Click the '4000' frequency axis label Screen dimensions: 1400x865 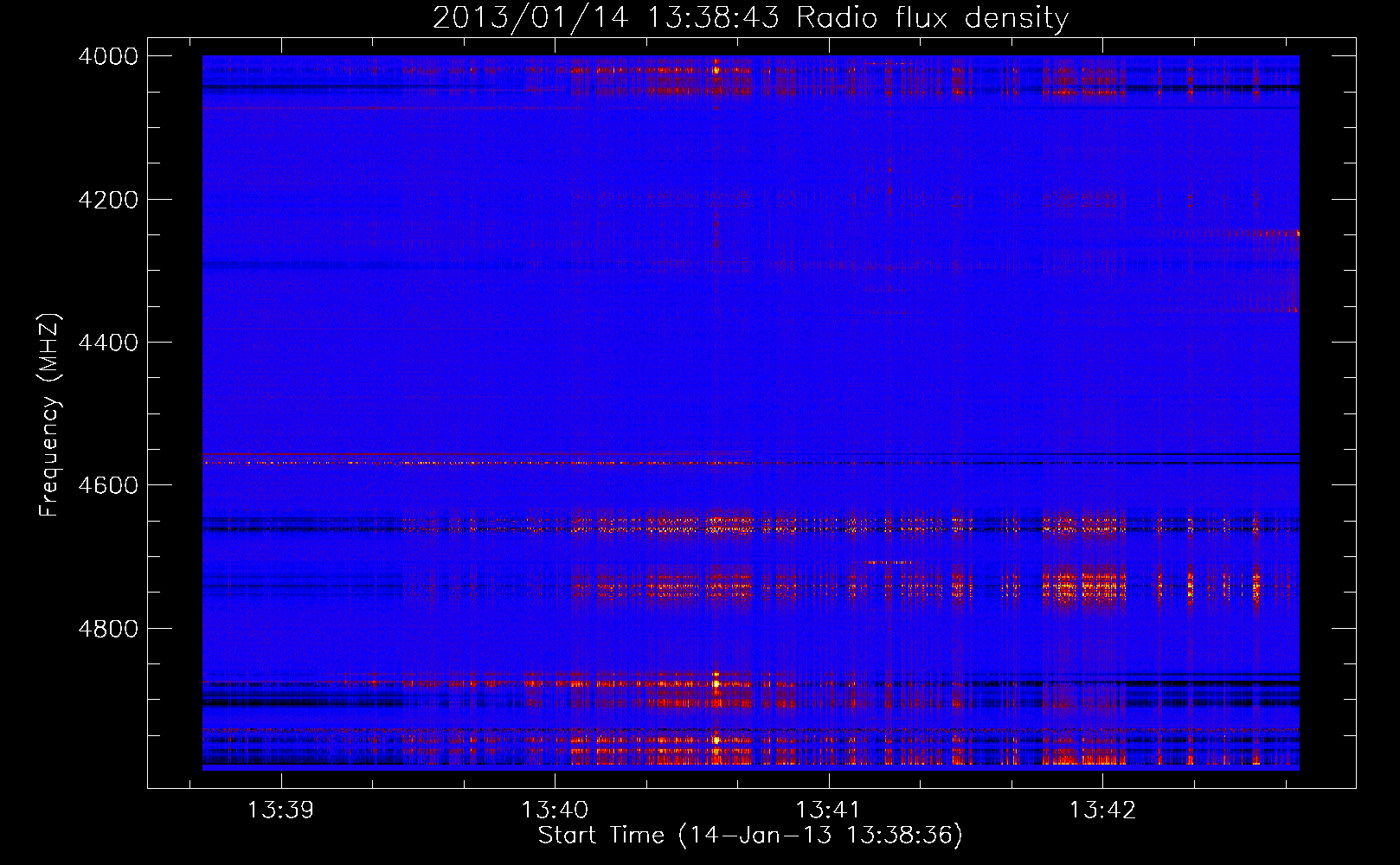[108, 56]
